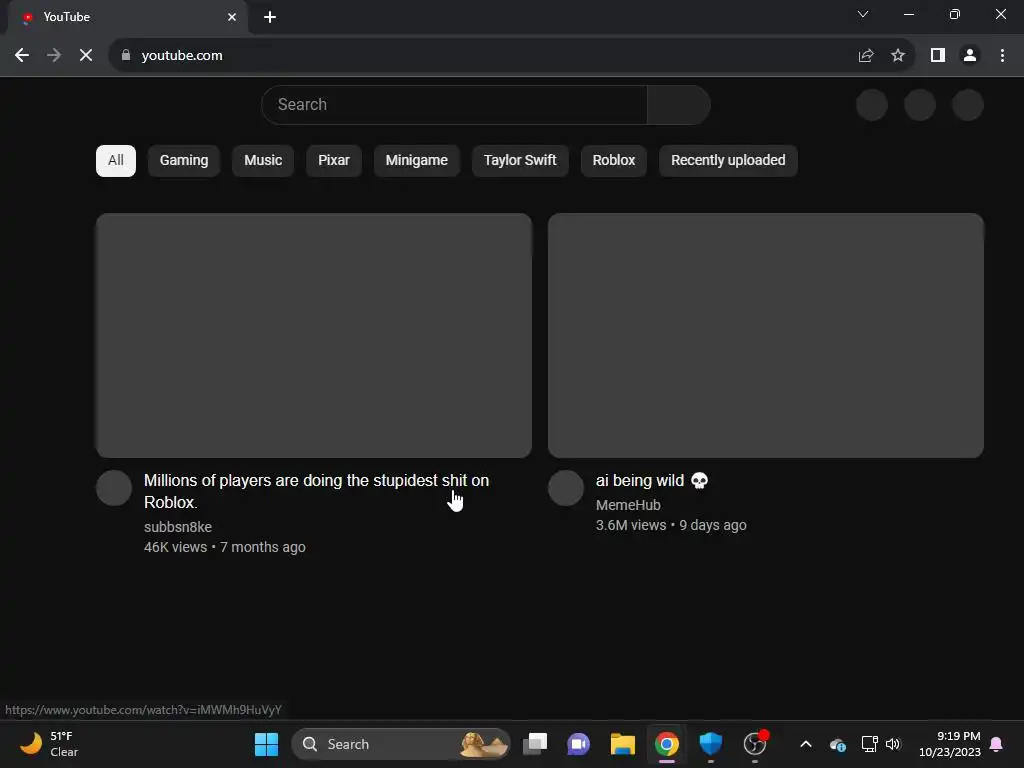Click the lock icon in address bar

(x=126, y=56)
